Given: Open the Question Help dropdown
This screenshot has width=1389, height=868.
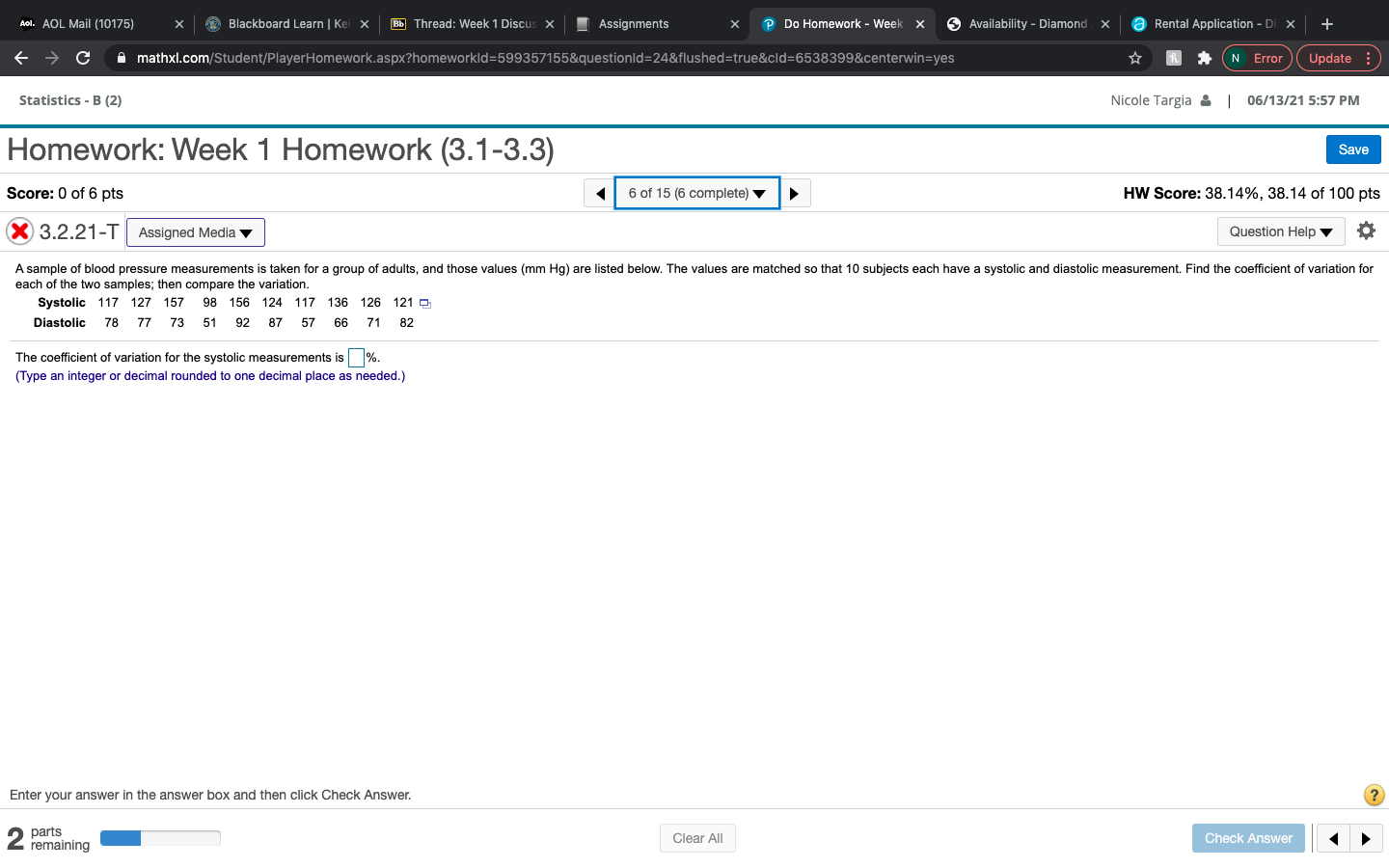Looking at the screenshot, I should [x=1280, y=231].
